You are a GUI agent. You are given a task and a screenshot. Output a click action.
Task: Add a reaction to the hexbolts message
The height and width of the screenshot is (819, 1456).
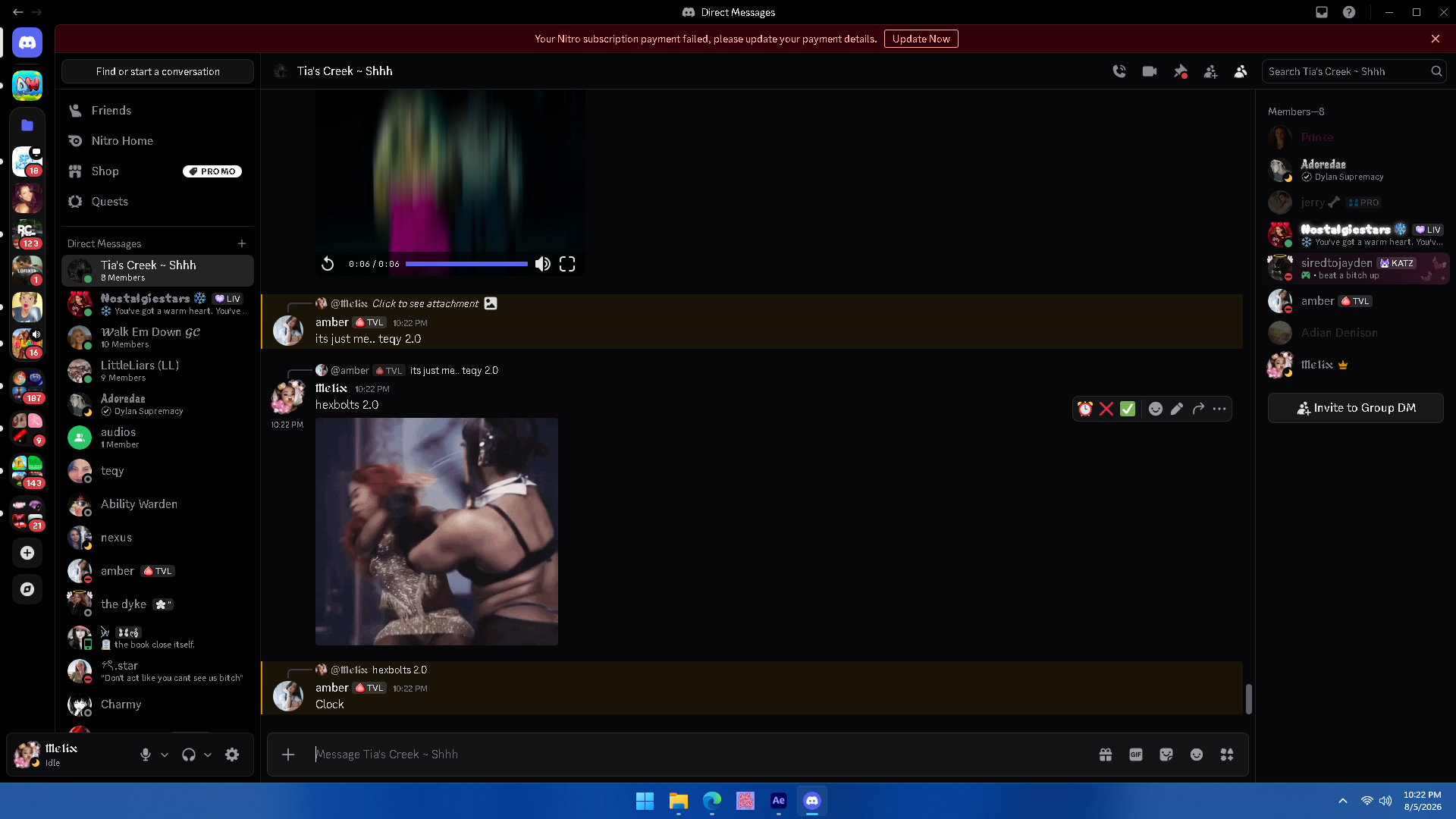click(1156, 409)
